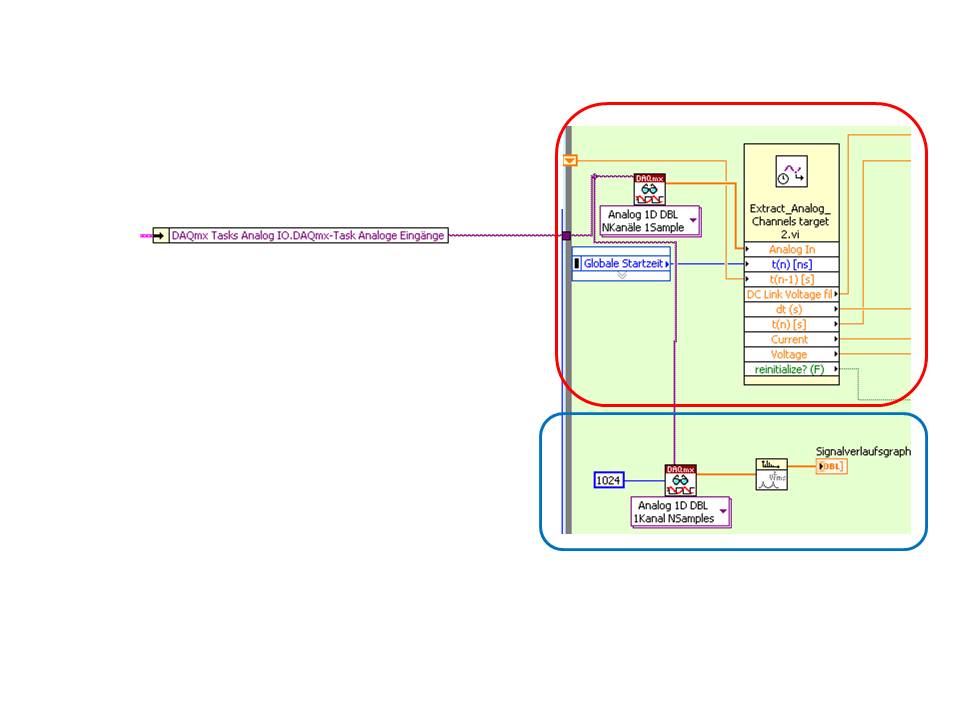The image size is (960, 720).
Task: Click the 1024 numeric constant
Action: coord(609,481)
